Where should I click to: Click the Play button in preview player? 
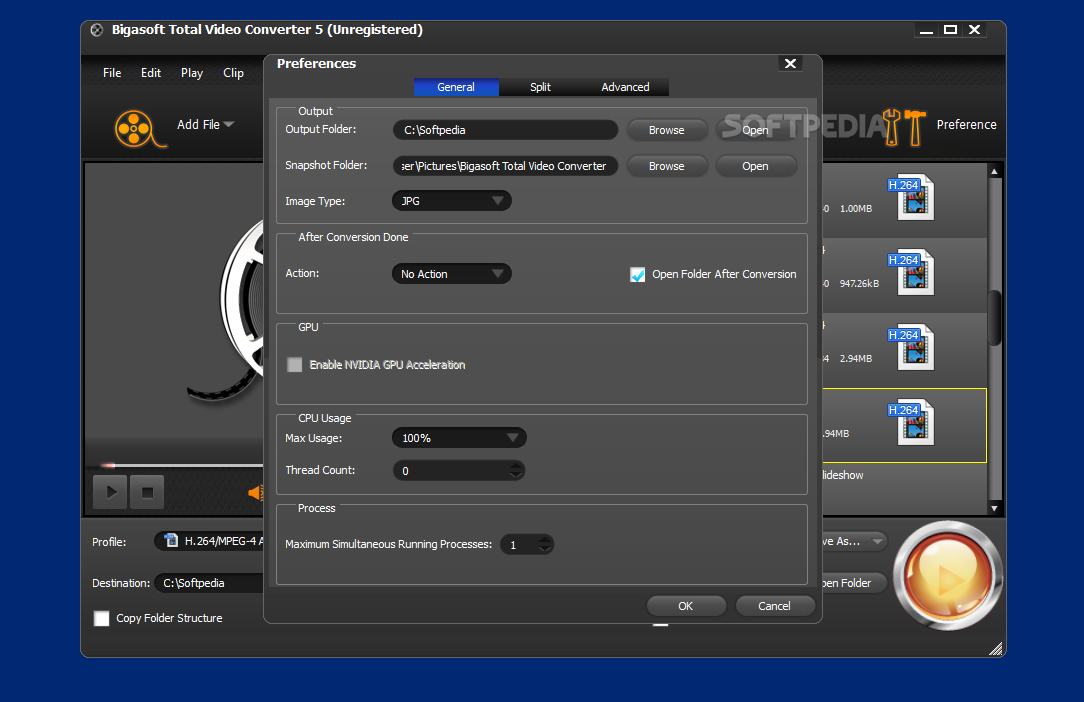111,492
